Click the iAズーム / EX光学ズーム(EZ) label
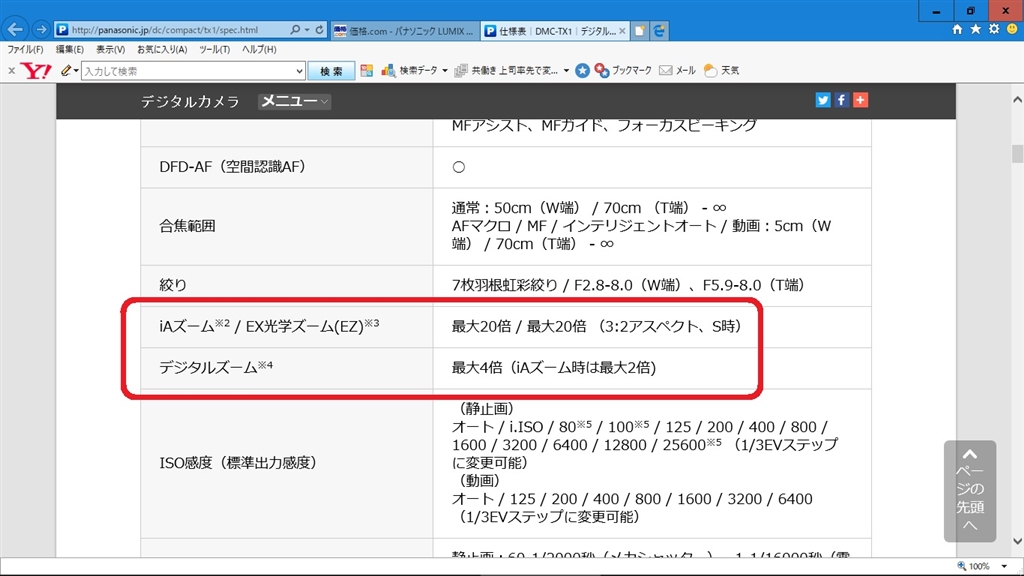The image size is (1024, 576). click(x=269, y=326)
